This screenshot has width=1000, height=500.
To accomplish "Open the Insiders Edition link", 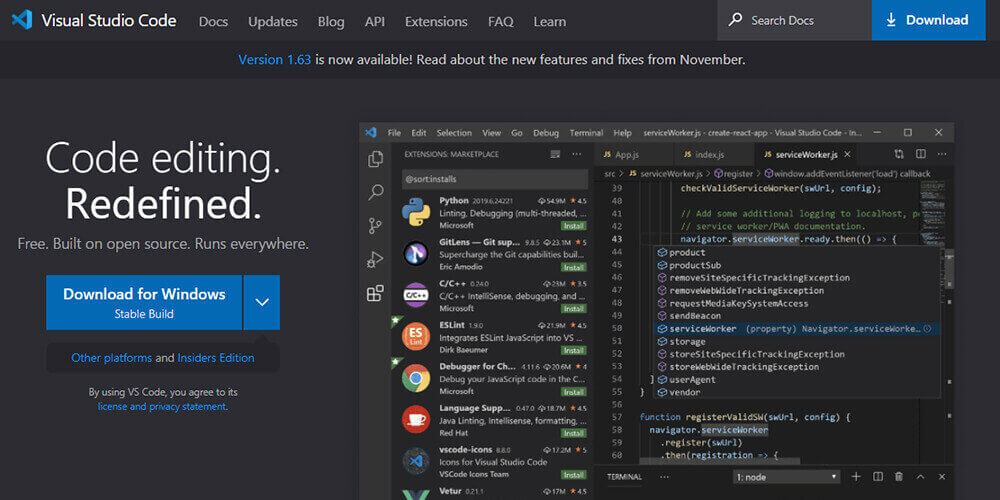I will [216, 358].
